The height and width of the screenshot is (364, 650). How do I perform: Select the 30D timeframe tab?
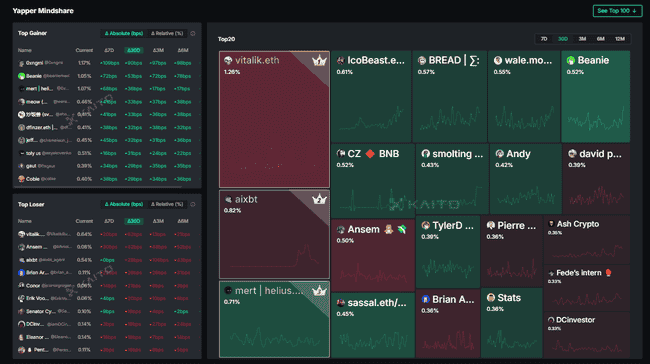click(563, 39)
